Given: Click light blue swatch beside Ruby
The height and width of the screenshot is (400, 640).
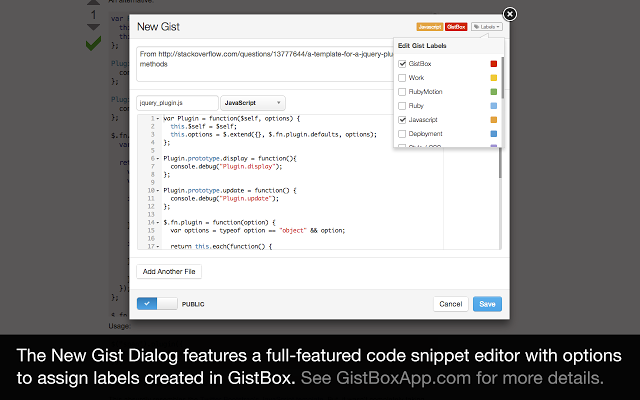Looking at the screenshot, I should [x=493, y=106].
